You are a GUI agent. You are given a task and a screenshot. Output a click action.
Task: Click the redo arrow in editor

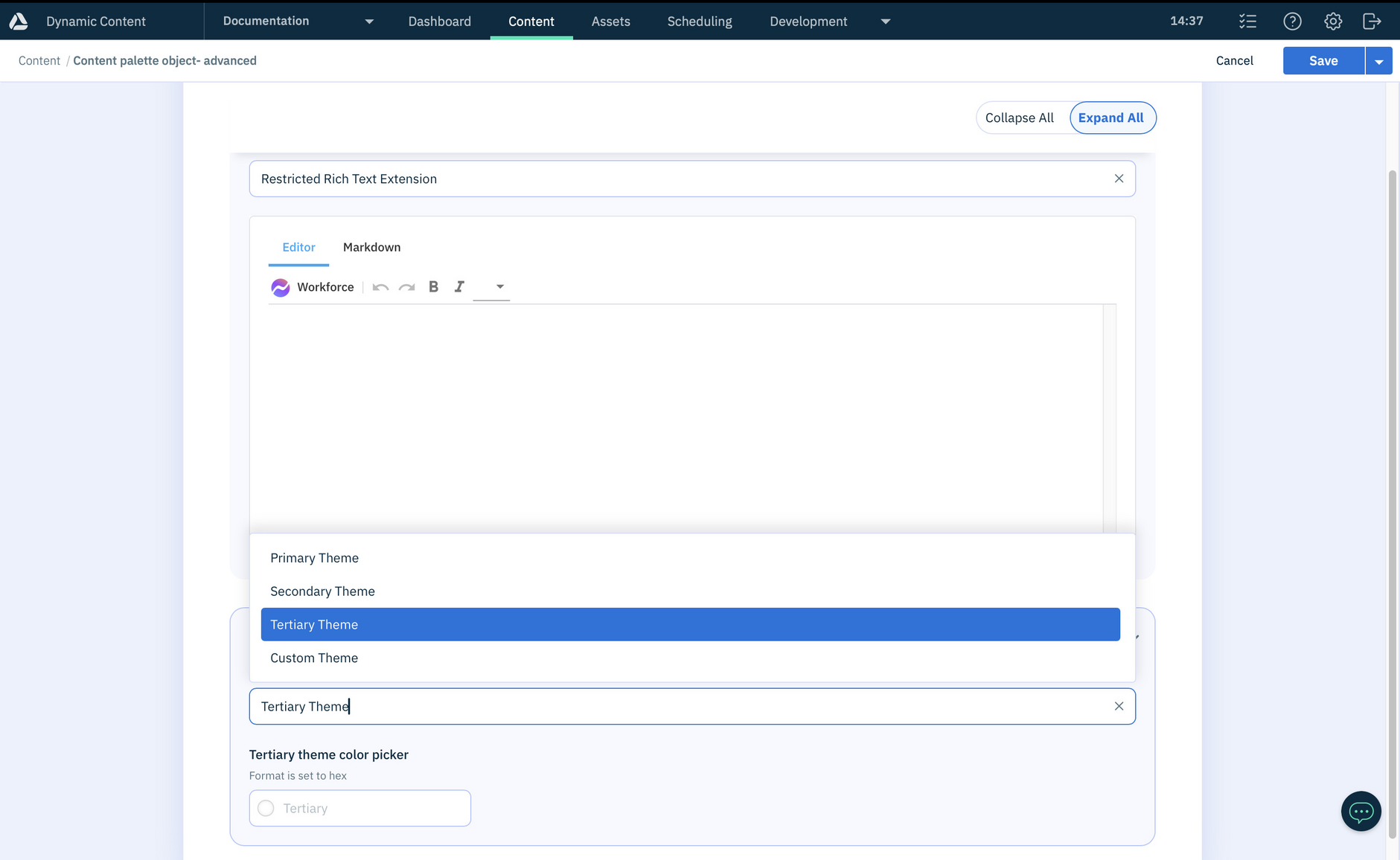click(x=406, y=287)
